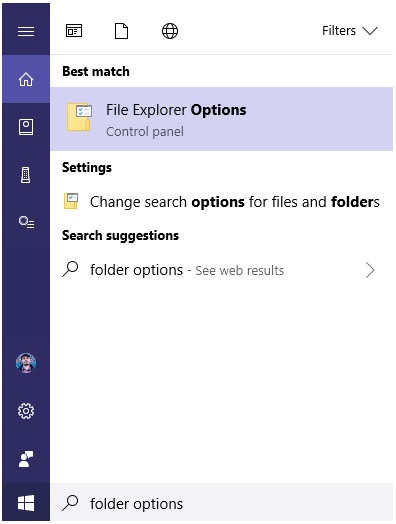The image size is (396, 524).
Task: Open the Feedback icon in sidebar
Action: (26, 459)
